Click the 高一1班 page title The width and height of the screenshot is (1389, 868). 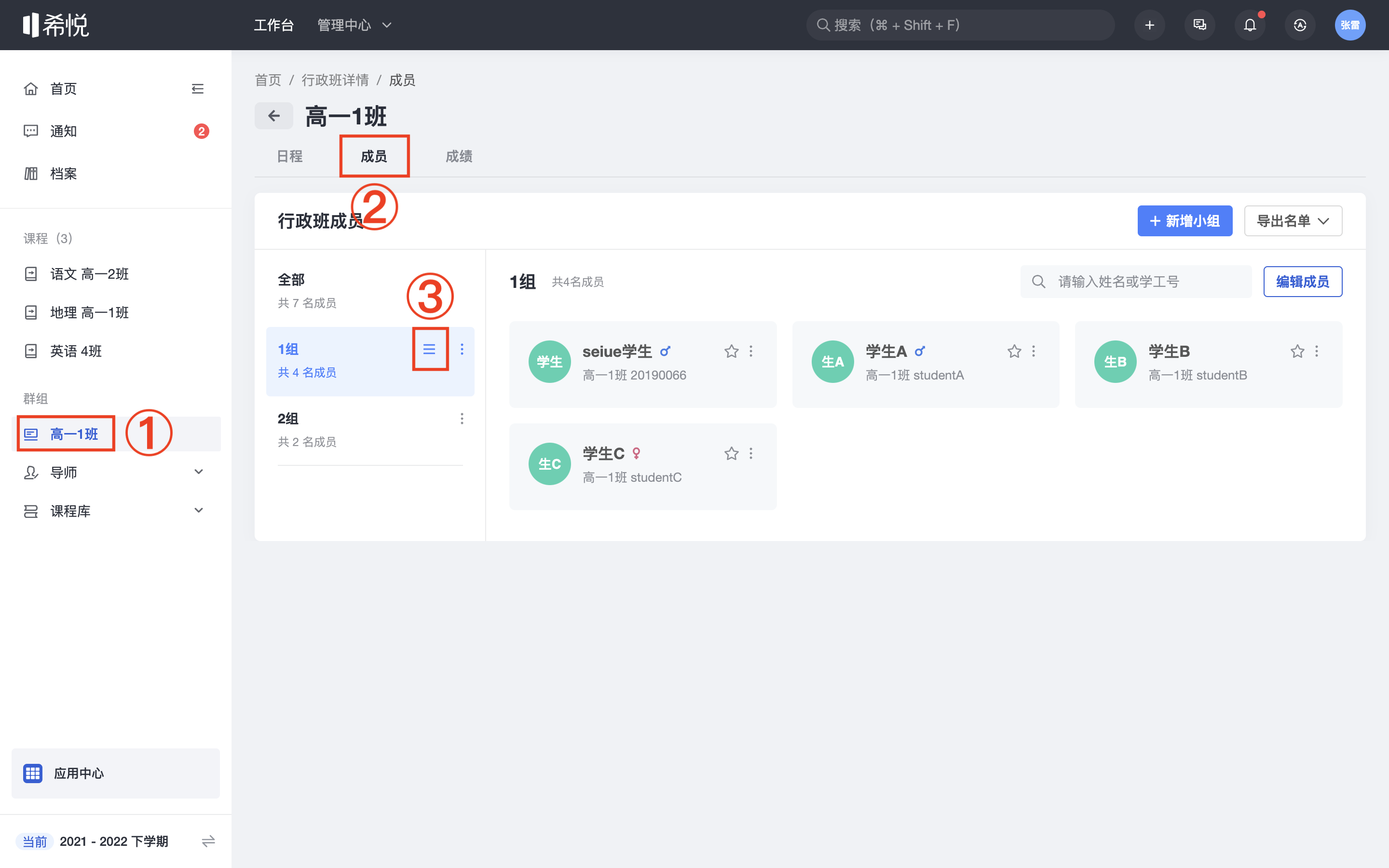tap(346, 117)
